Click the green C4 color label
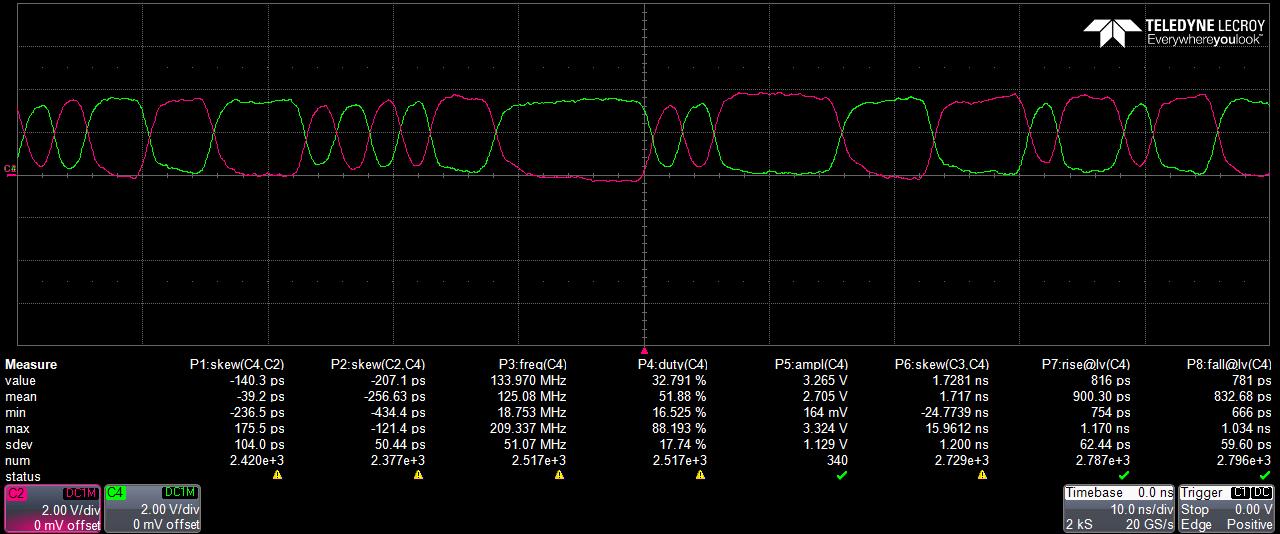 pos(116,493)
